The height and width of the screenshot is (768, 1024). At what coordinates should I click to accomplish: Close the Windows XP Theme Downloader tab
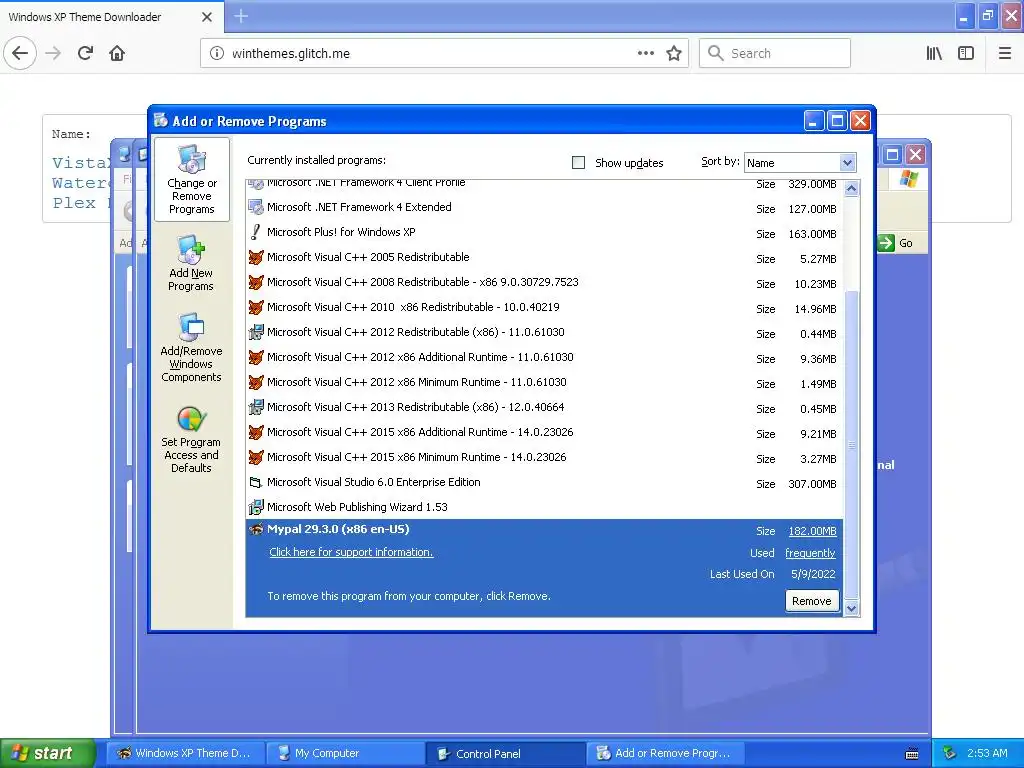tap(206, 17)
